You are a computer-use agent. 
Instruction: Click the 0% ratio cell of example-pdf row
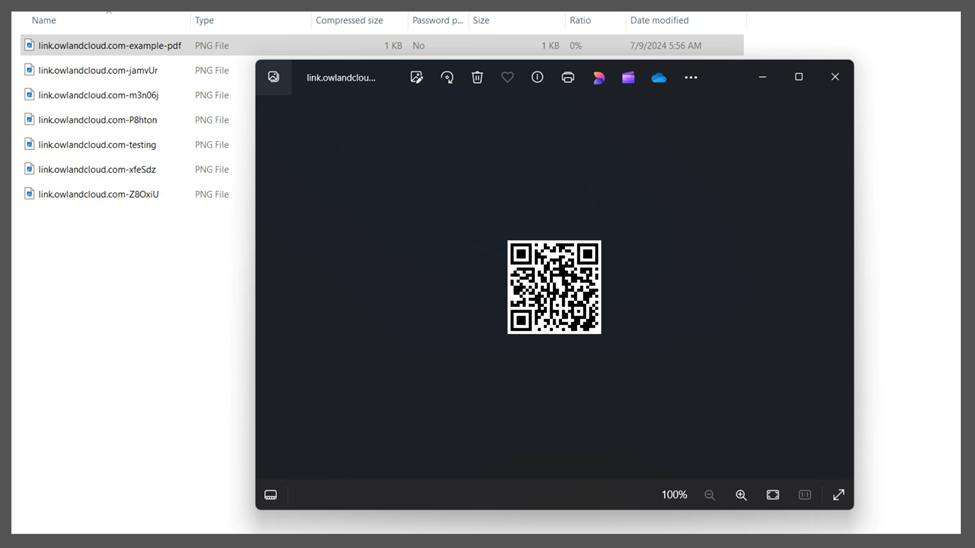[x=576, y=45]
